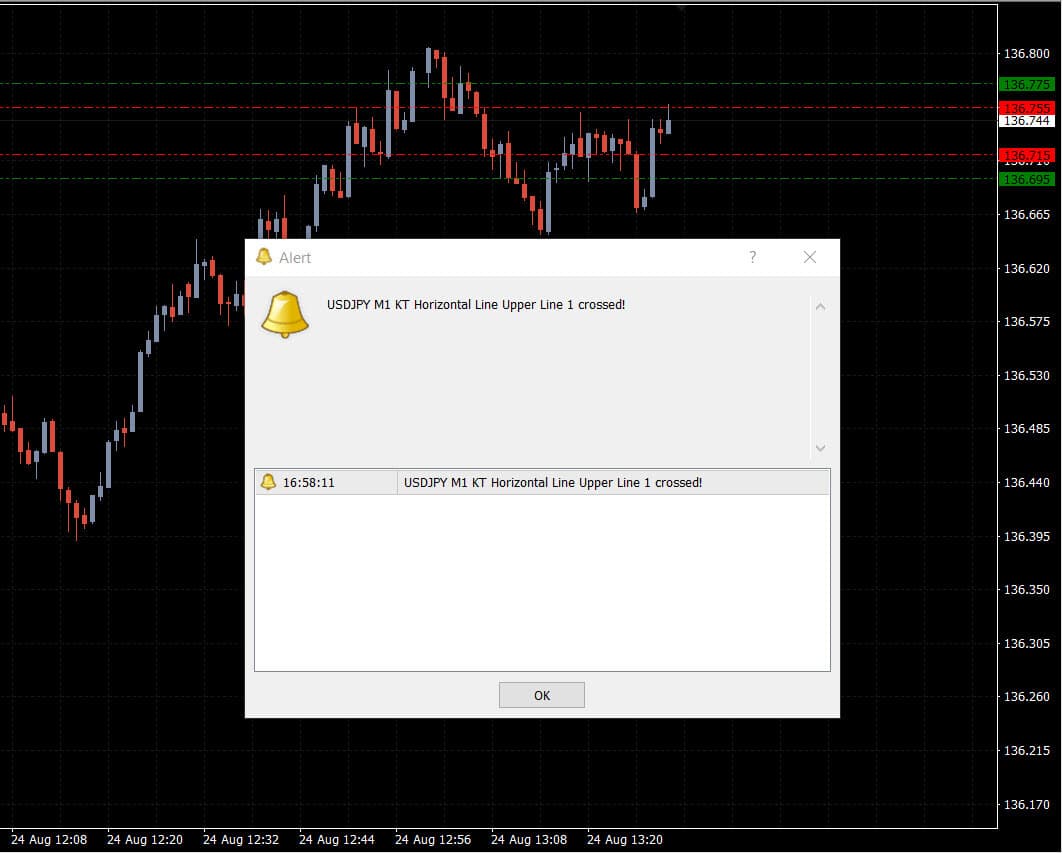
Task: Click the 136.695 green price label
Action: click(x=1027, y=179)
